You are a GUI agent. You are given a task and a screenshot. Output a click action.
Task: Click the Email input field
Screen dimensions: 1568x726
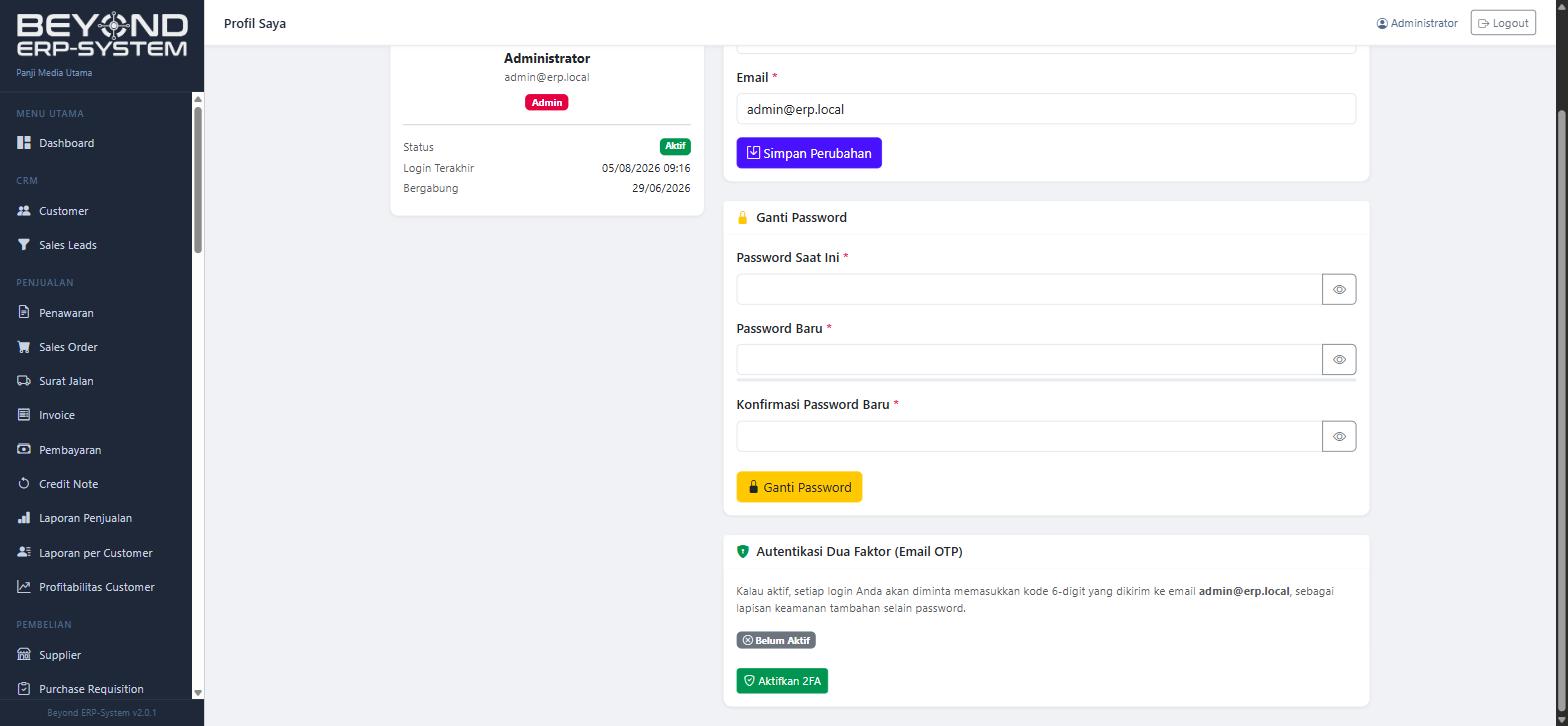[x=1046, y=109]
